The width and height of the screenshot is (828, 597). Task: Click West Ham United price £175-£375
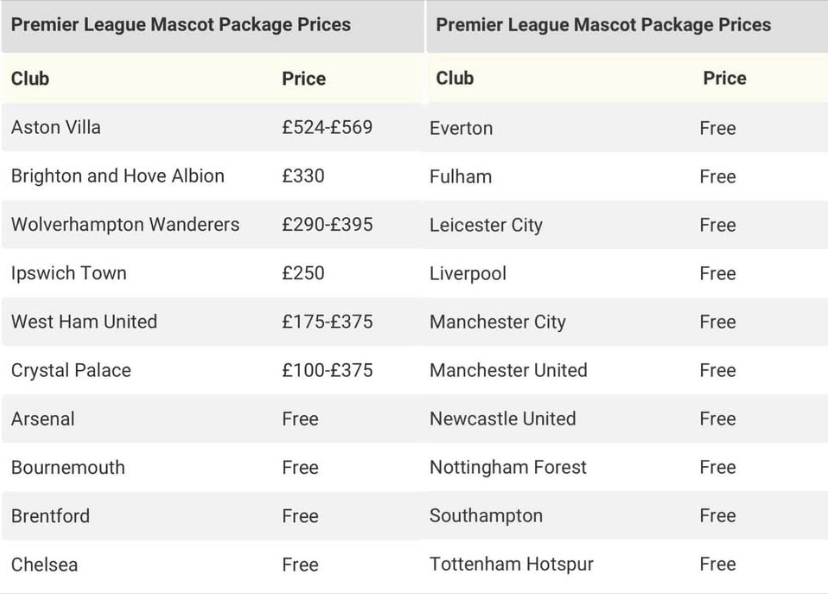click(327, 321)
